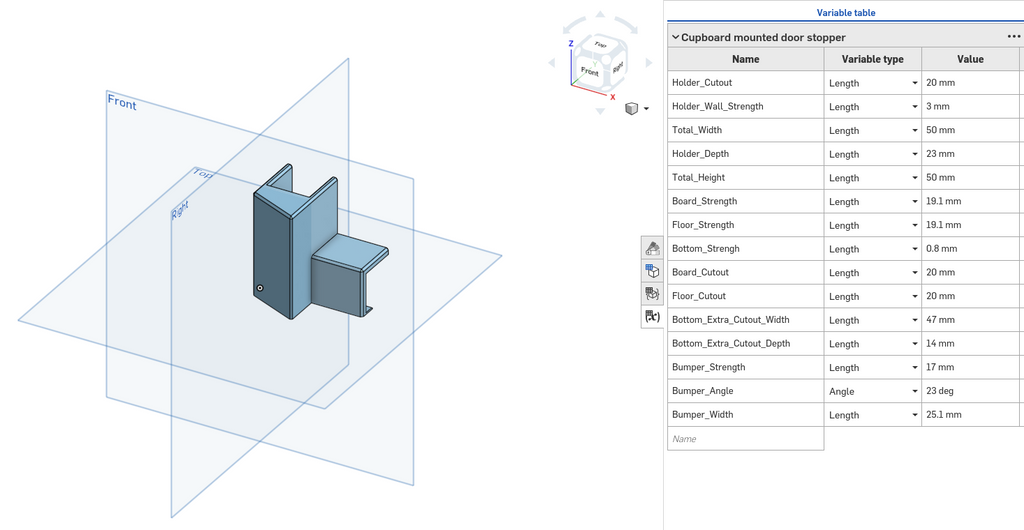Click the empty Name field for a new variable
Image resolution: width=1024 pixels, height=530 pixels.
pyautogui.click(x=745, y=439)
